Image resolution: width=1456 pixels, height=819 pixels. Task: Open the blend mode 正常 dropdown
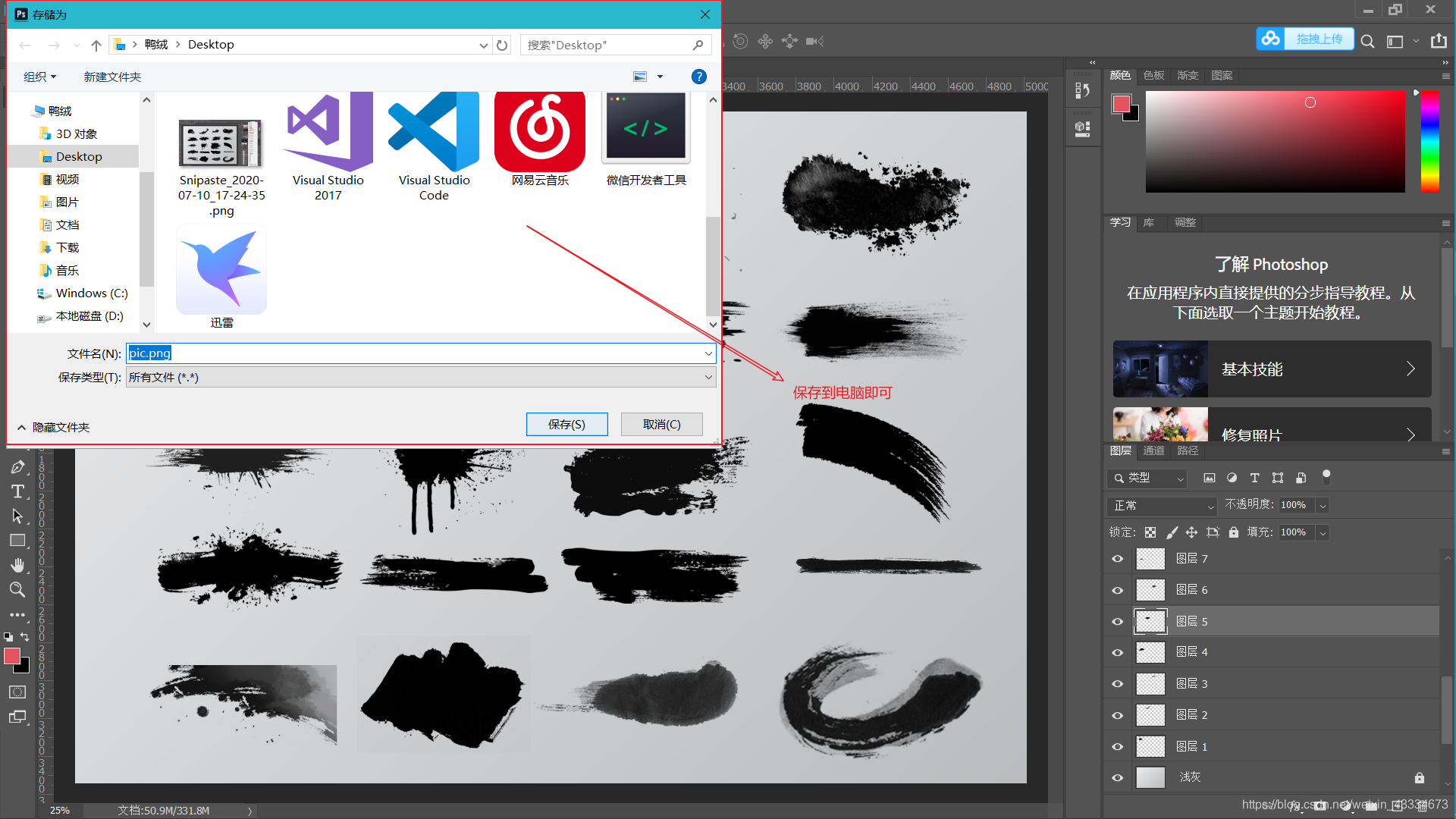[1161, 506]
